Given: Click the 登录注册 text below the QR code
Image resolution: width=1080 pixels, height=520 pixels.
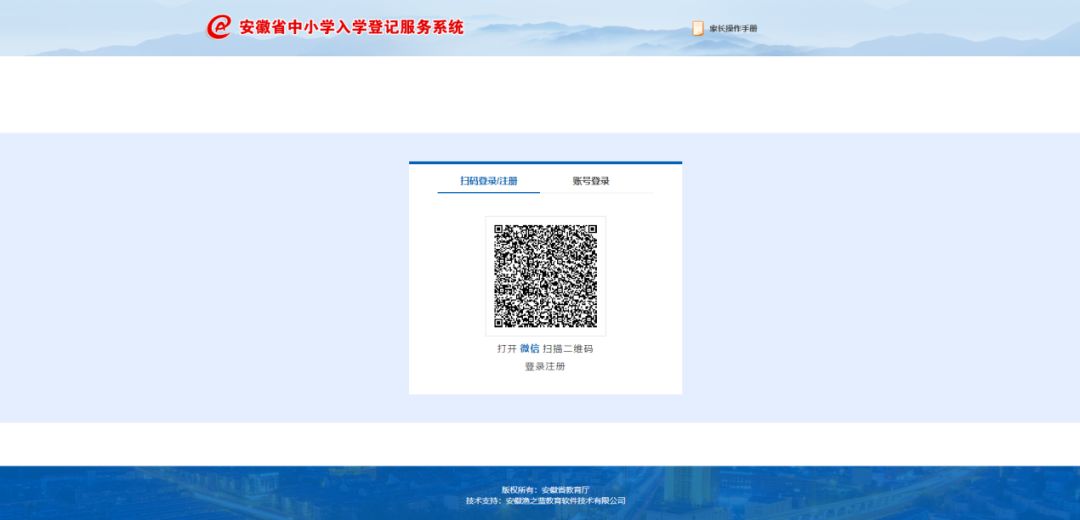Looking at the screenshot, I should (545, 367).
